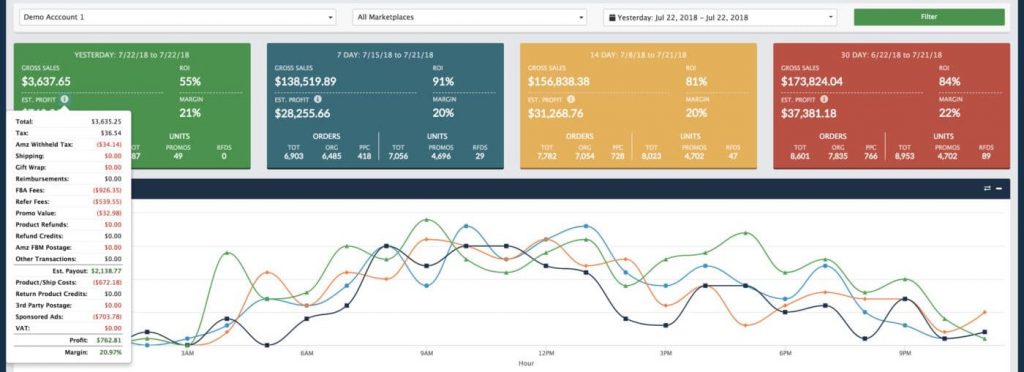Click the info icon beside Yesterday's Est. Profit

point(64,99)
